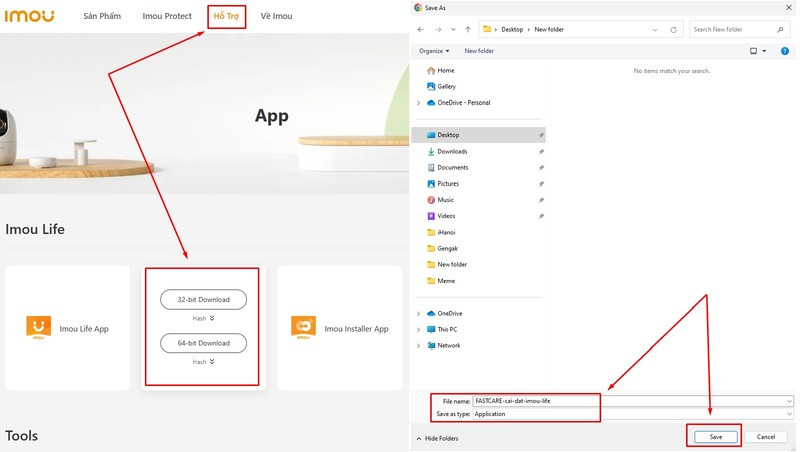Image resolution: width=800 pixels, height=452 pixels.
Task: Click Hide Folders at dialog bottom
Action: (437, 438)
